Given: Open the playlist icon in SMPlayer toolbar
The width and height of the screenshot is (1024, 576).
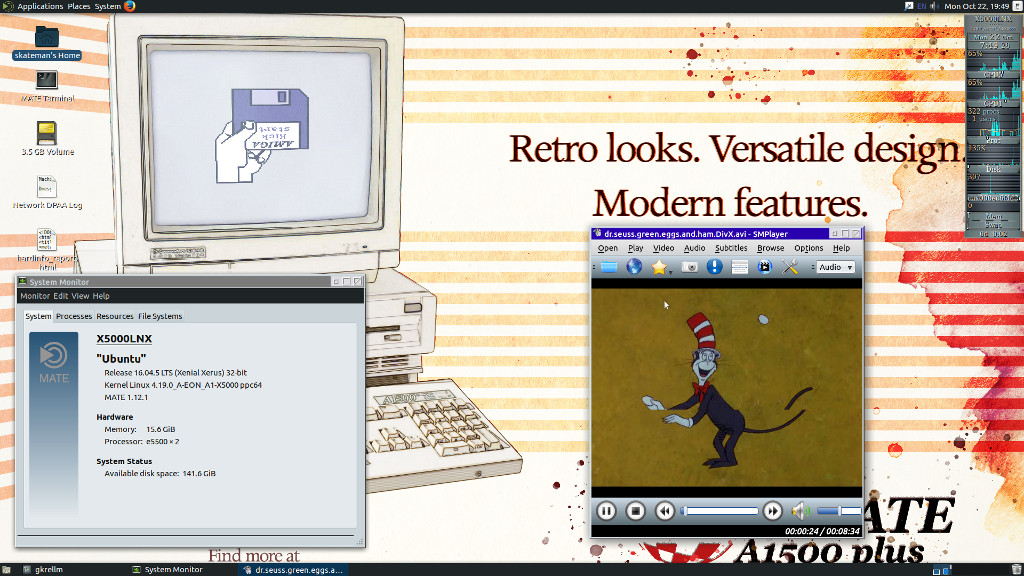Looking at the screenshot, I should 739,266.
